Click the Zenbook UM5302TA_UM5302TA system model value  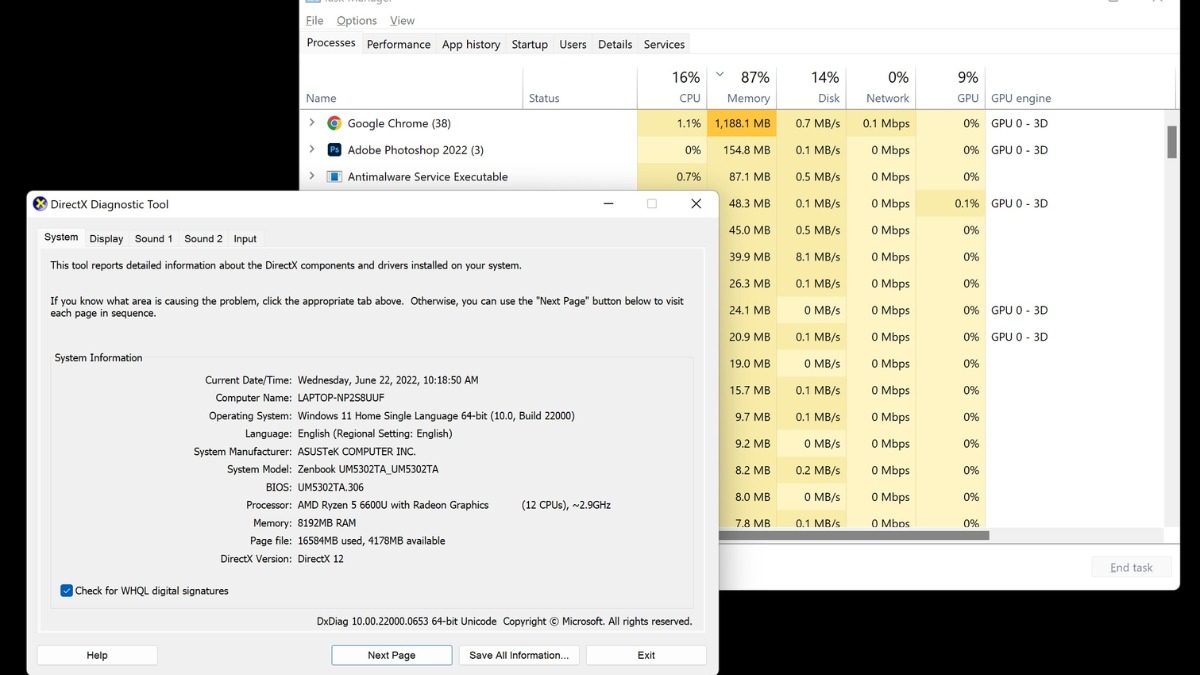(x=368, y=469)
